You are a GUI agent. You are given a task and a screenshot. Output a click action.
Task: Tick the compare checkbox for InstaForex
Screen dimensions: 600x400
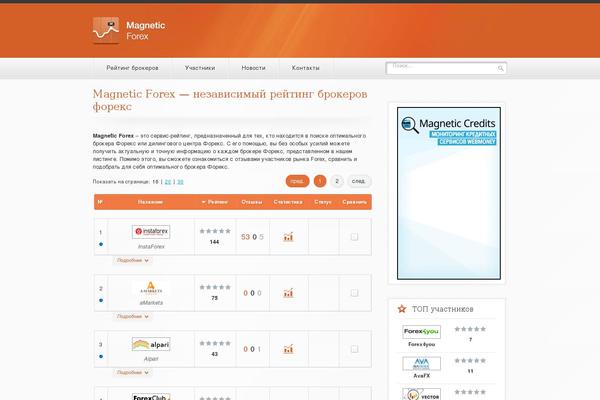[x=354, y=237]
